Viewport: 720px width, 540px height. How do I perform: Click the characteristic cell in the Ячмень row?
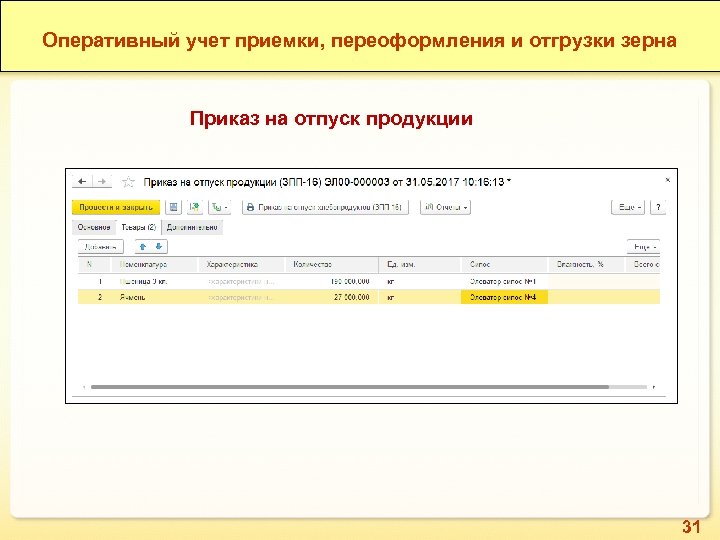click(241, 297)
